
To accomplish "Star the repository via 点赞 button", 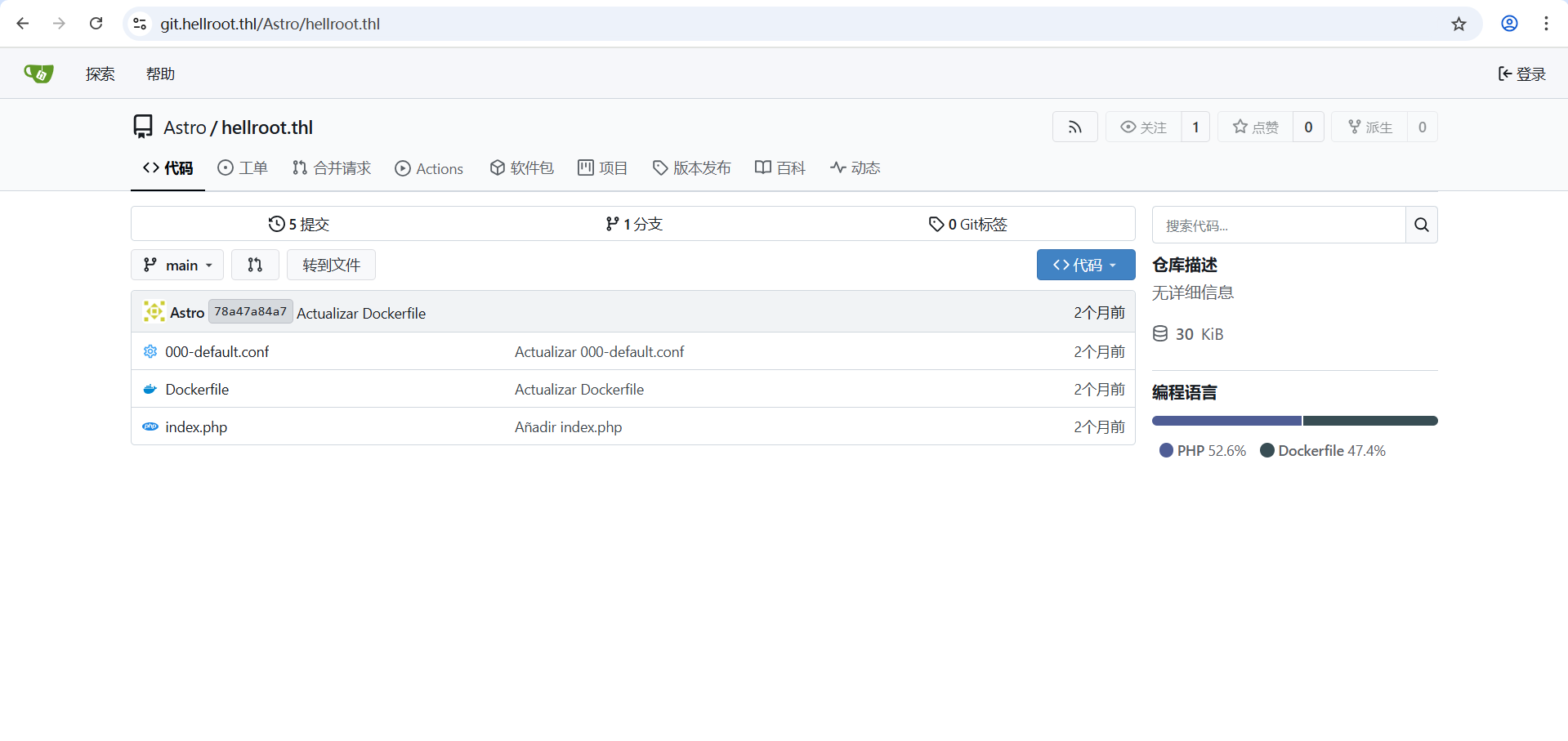I will point(1255,127).
